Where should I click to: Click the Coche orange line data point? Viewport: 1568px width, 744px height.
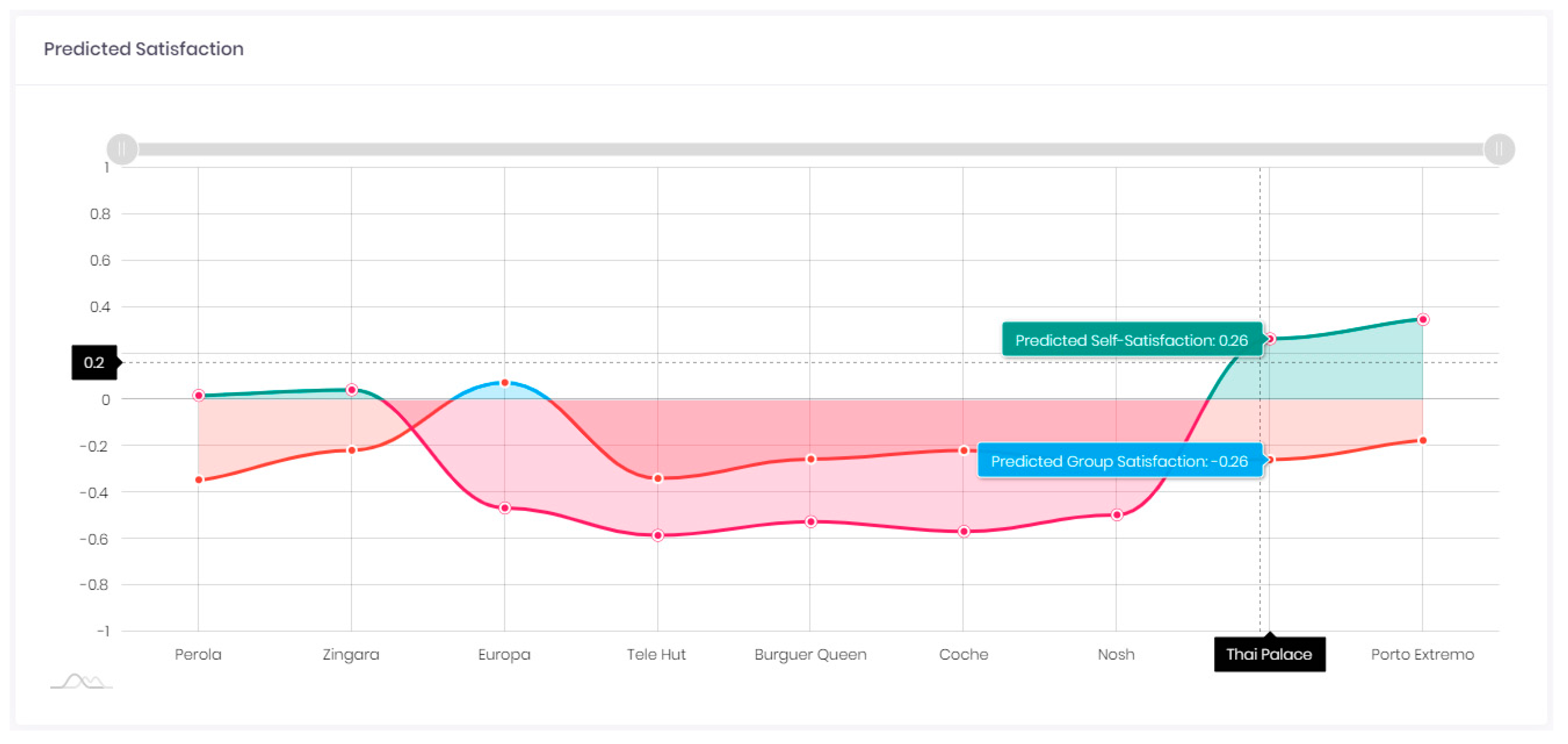point(964,450)
